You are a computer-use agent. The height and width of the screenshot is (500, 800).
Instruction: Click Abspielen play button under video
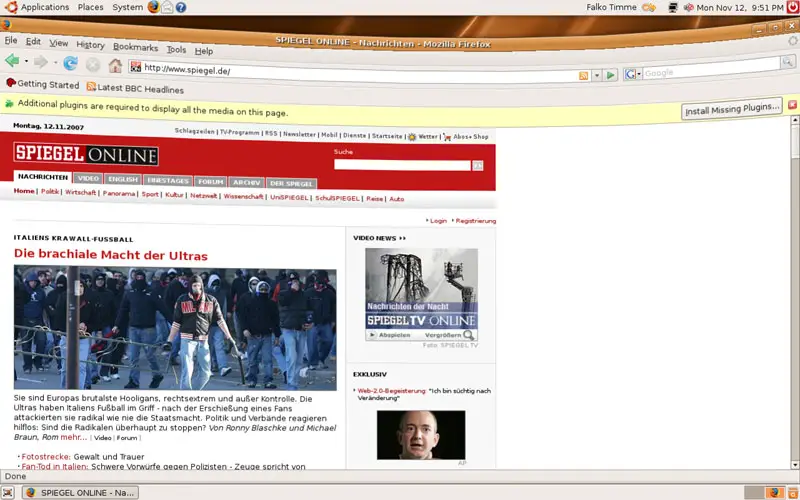click(x=389, y=335)
